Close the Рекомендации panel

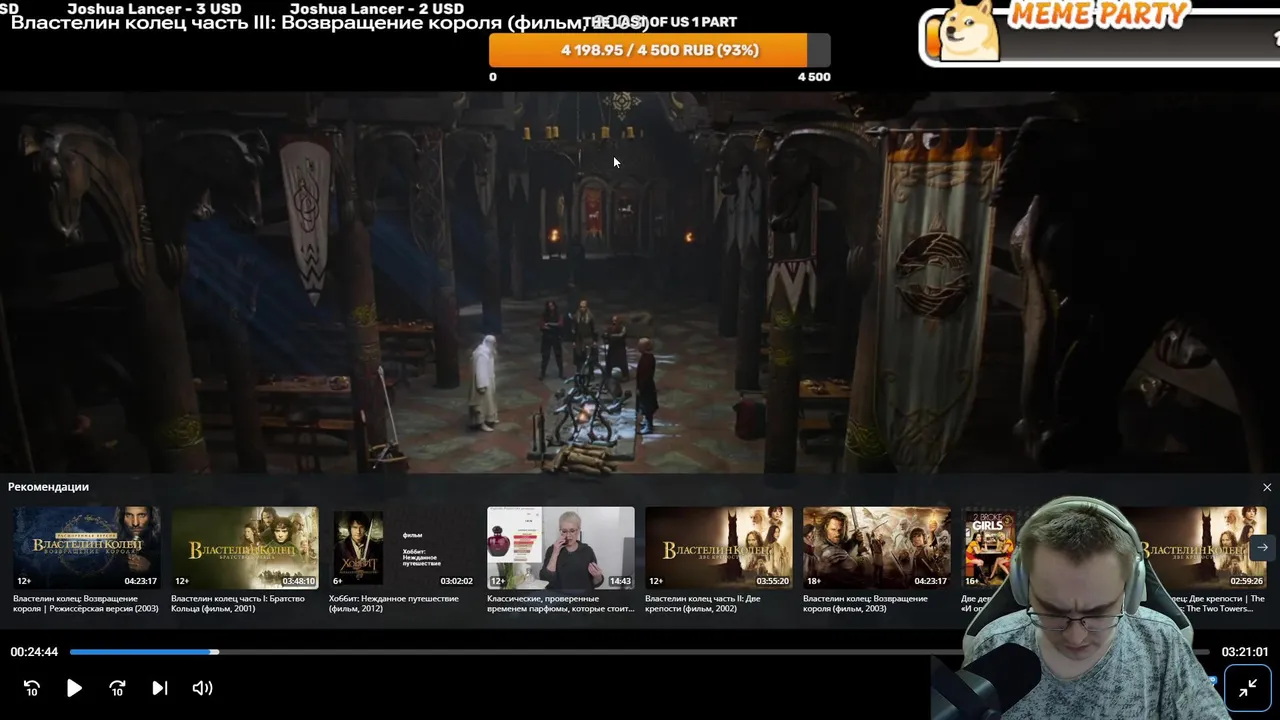click(1267, 488)
